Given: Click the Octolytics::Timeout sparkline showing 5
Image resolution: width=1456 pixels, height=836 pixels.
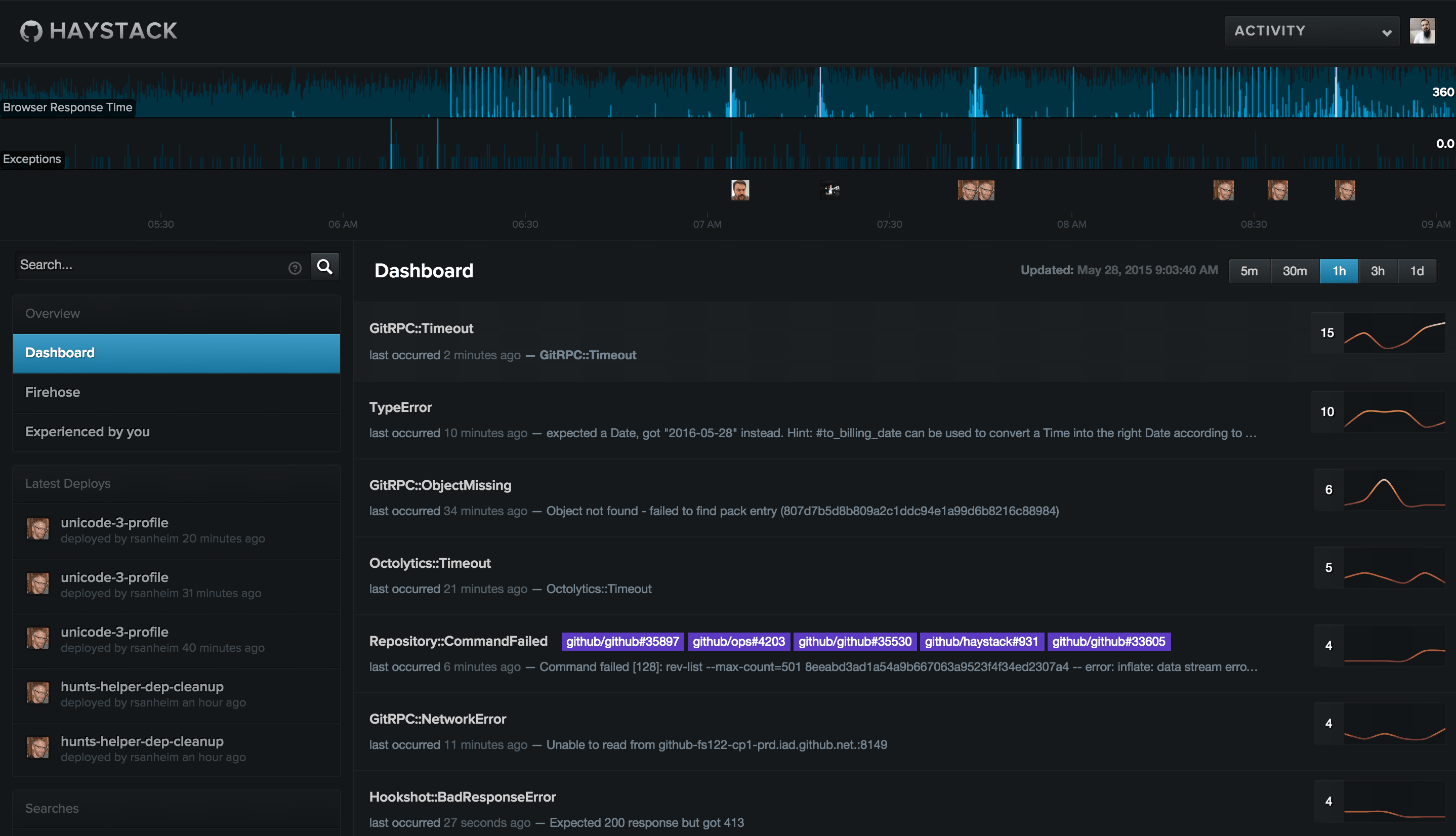Looking at the screenshot, I should click(1395, 568).
